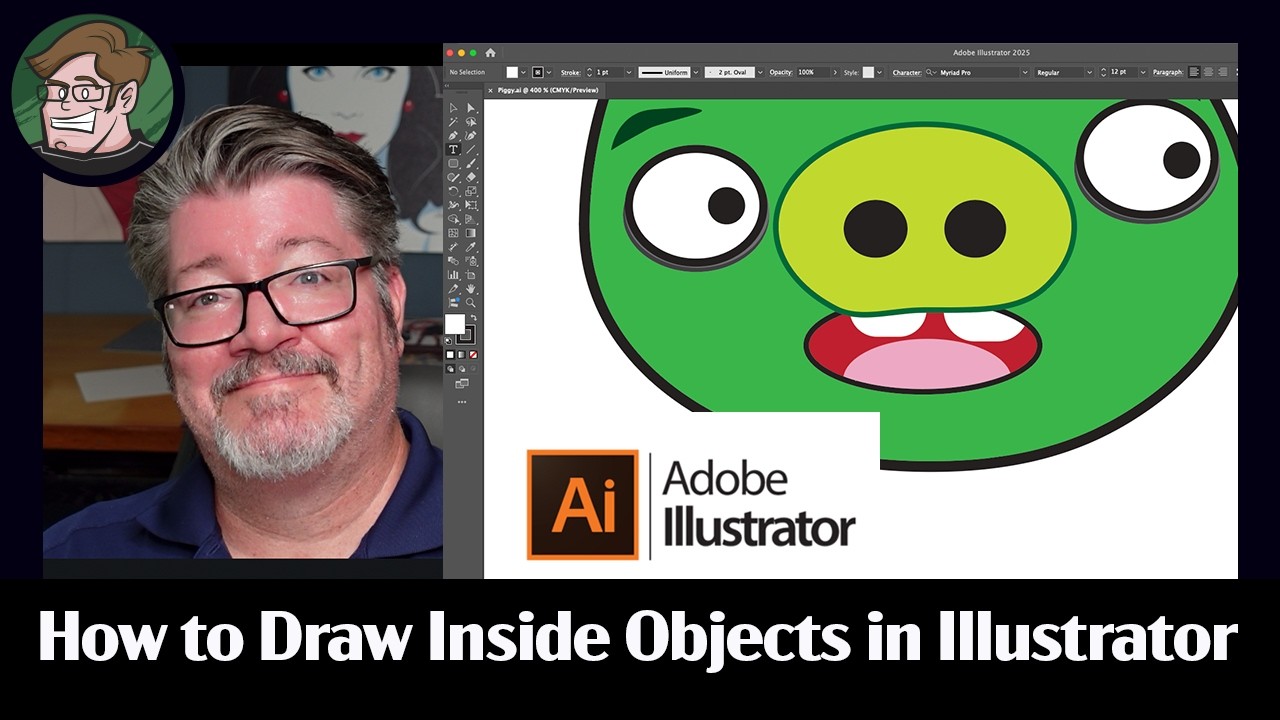This screenshot has height=720, width=1280.
Task: Align paragraph left
Action: [x=1195, y=72]
